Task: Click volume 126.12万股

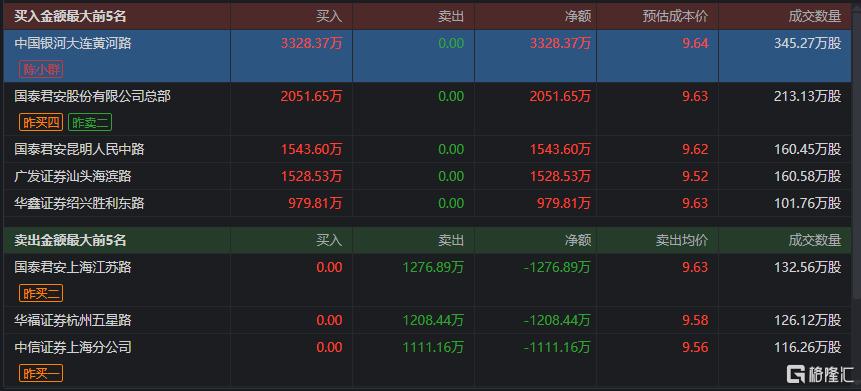Action: pyautogui.click(x=807, y=320)
